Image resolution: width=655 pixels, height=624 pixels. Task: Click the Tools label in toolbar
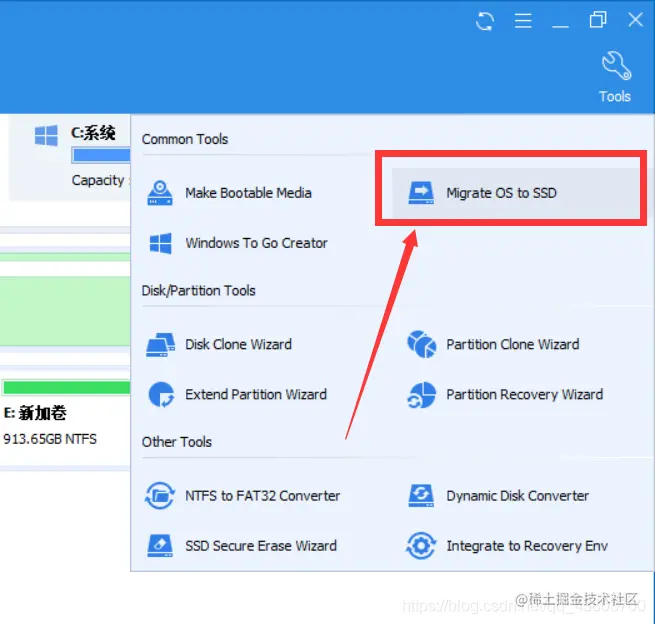615,96
